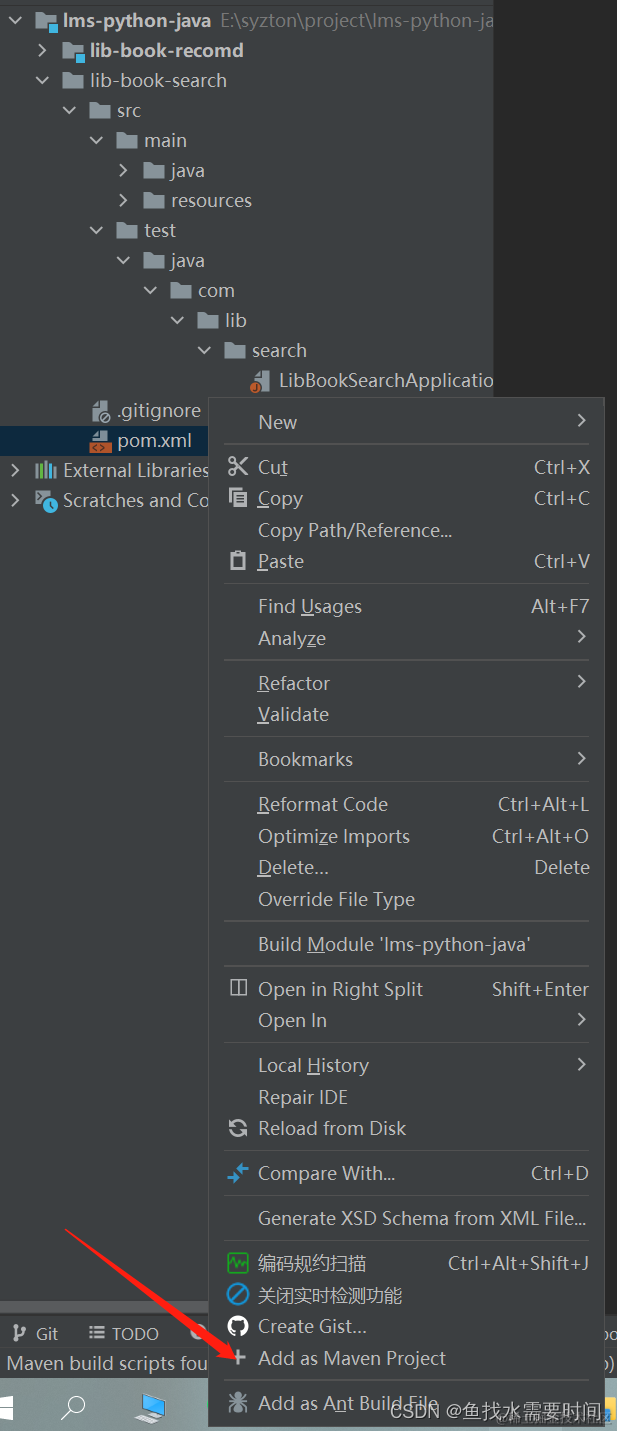
Task: Collapse the src folder chevron
Action: (69, 110)
